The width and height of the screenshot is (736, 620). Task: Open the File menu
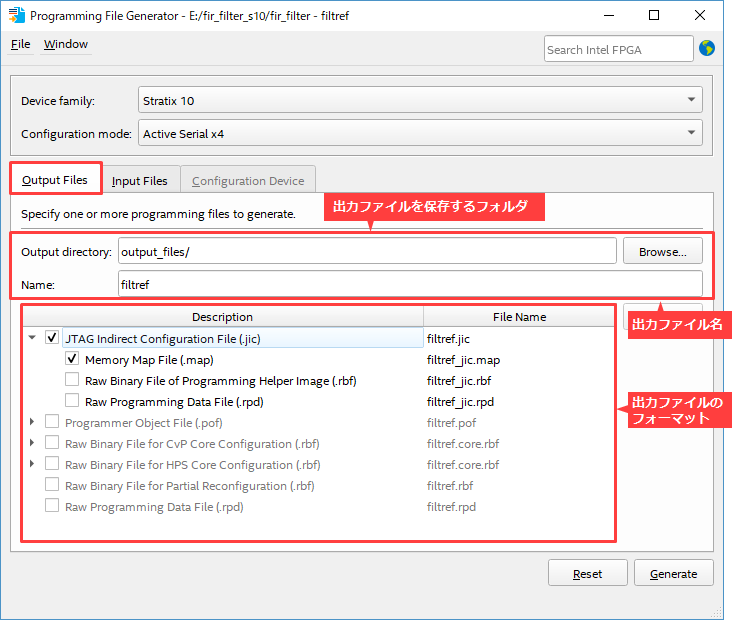point(20,45)
